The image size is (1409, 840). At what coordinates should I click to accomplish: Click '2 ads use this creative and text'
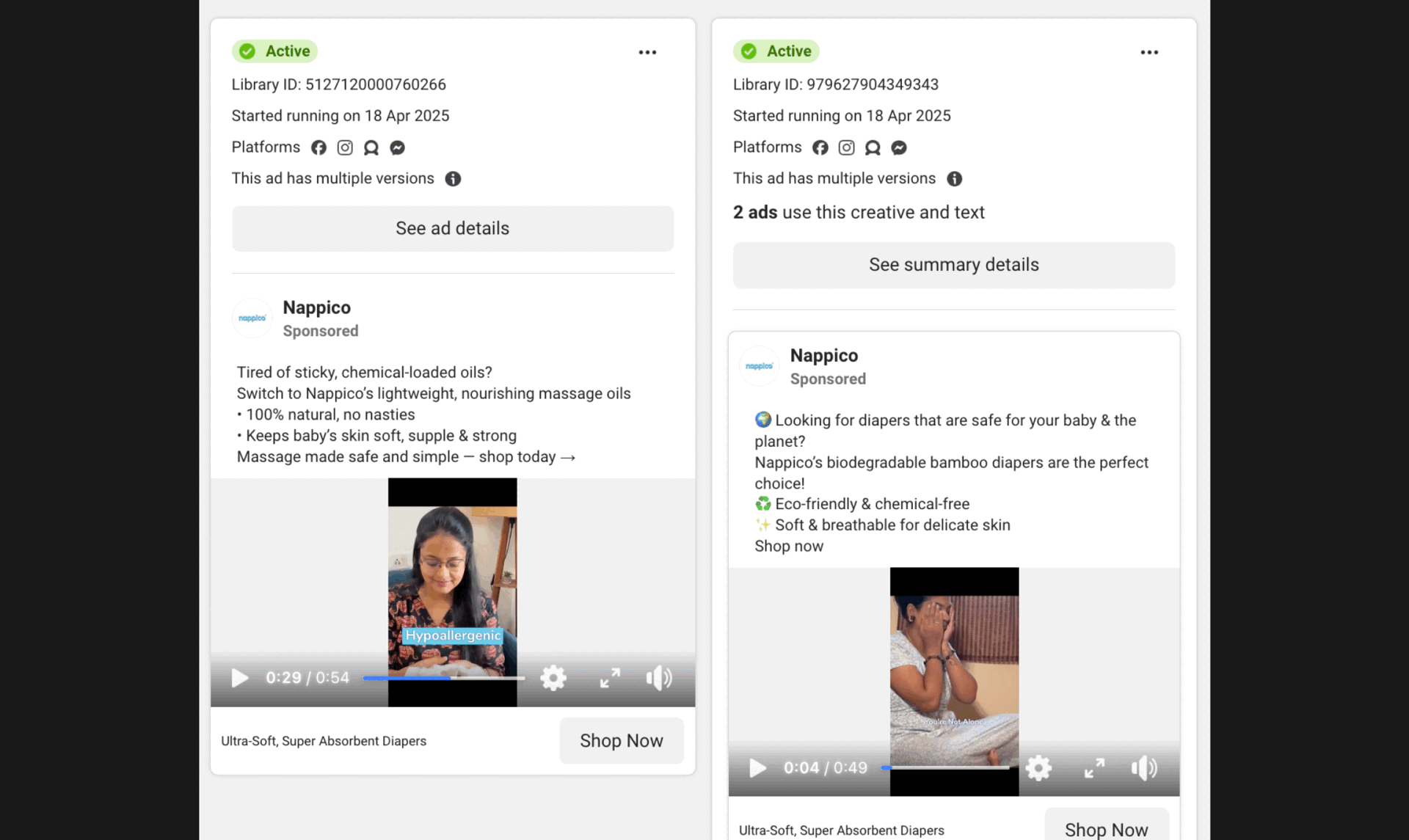point(859,212)
